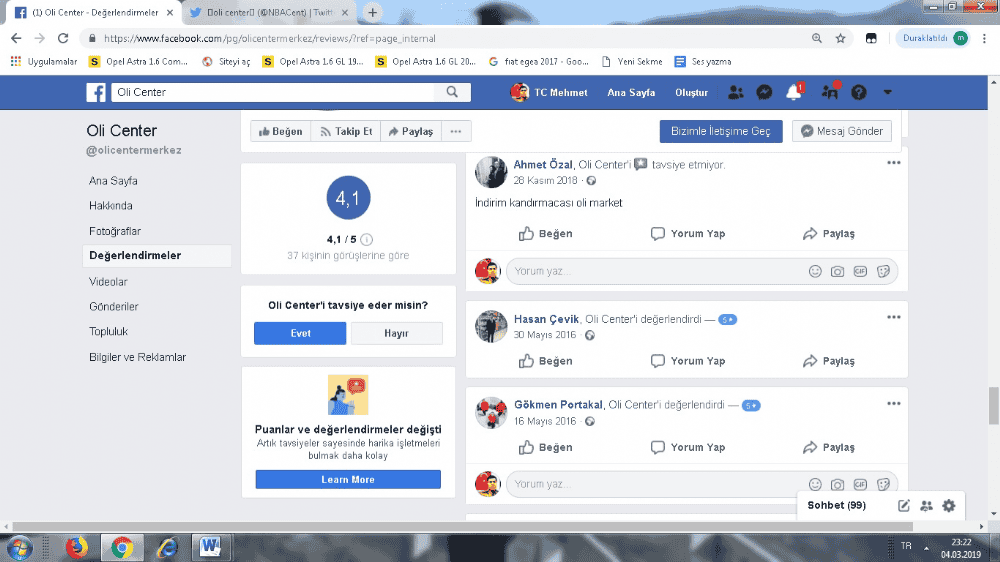This screenshot has width=1000, height=562.
Task: Open Word from the taskbar
Action: [x=210, y=547]
